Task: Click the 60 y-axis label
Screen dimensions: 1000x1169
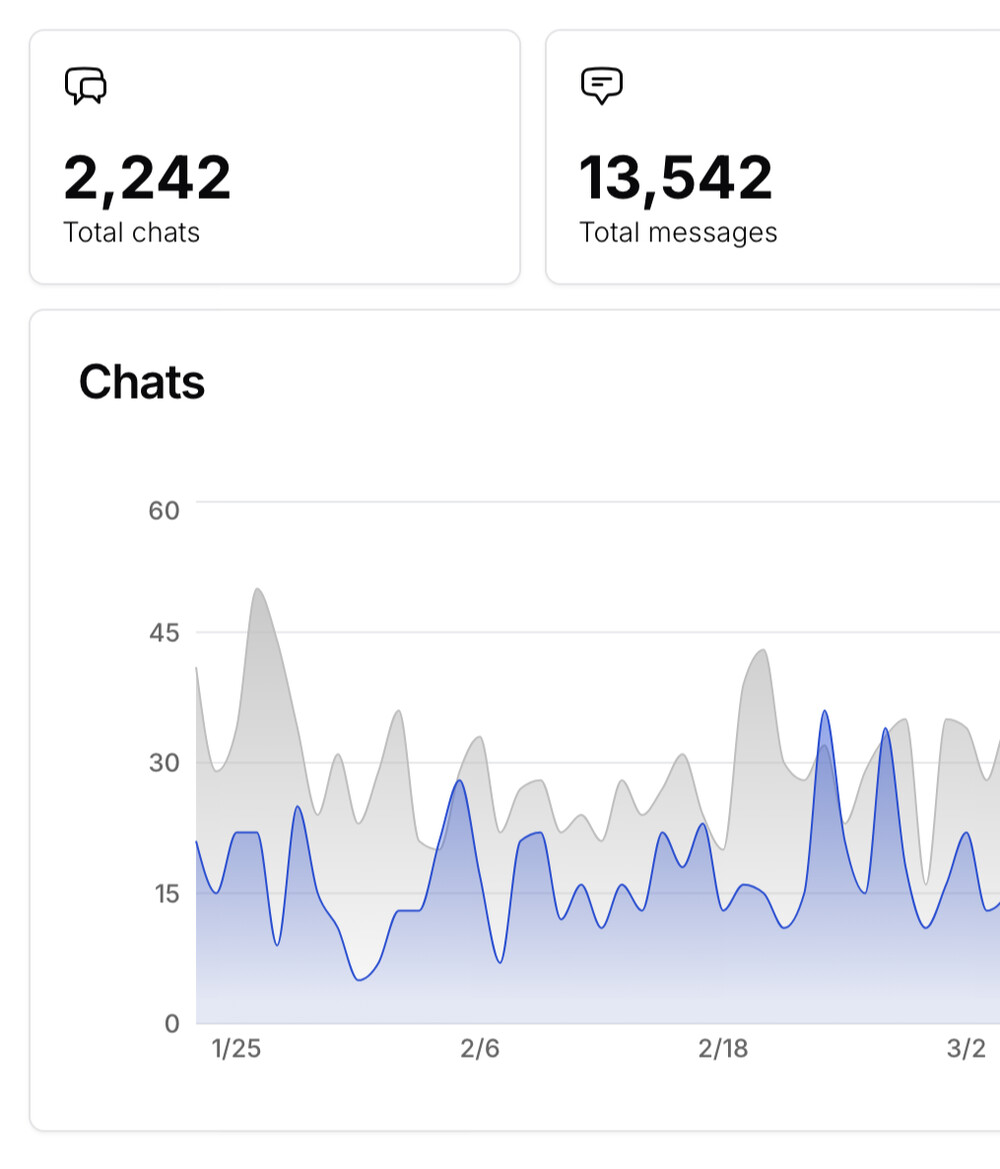Action: click(x=164, y=511)
